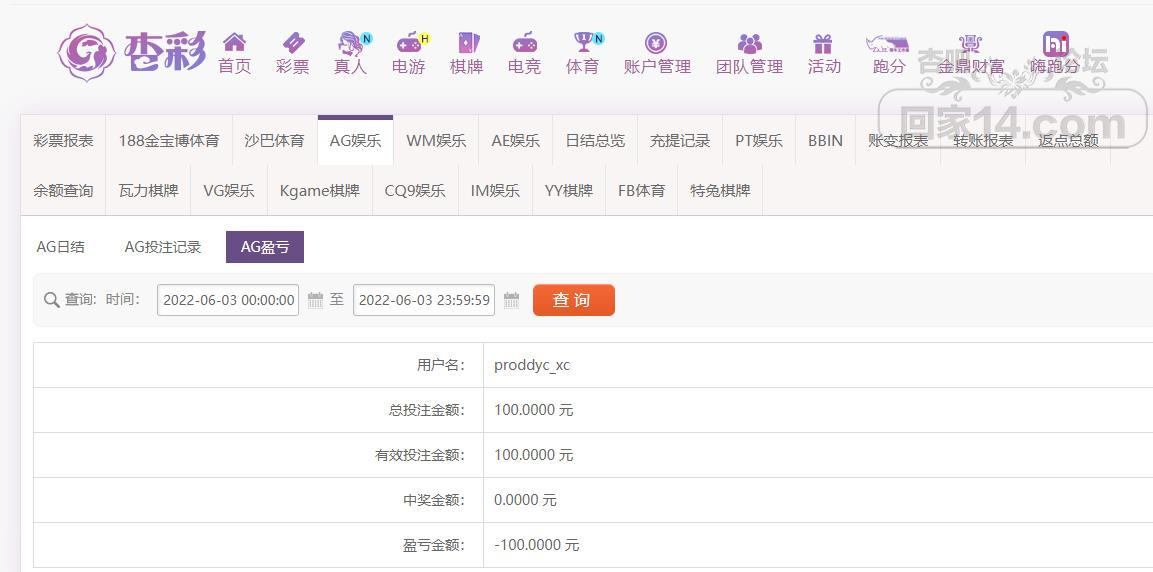Open the 体育 trophy icon

pyautogui.click(x=583, y=43)
